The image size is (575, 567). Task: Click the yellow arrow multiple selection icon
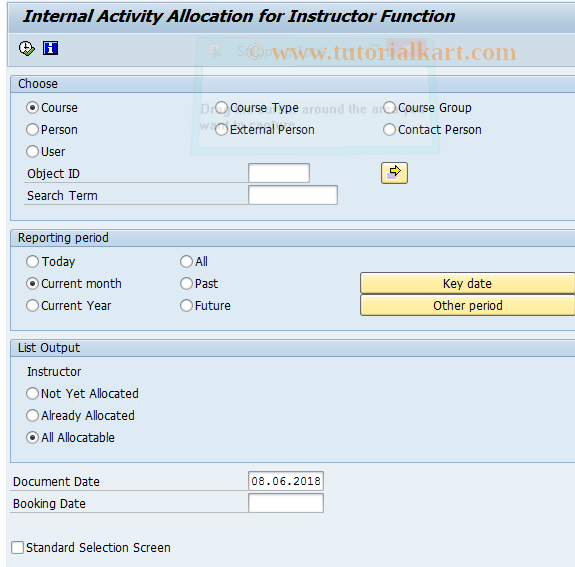click(x=394, y=173)
